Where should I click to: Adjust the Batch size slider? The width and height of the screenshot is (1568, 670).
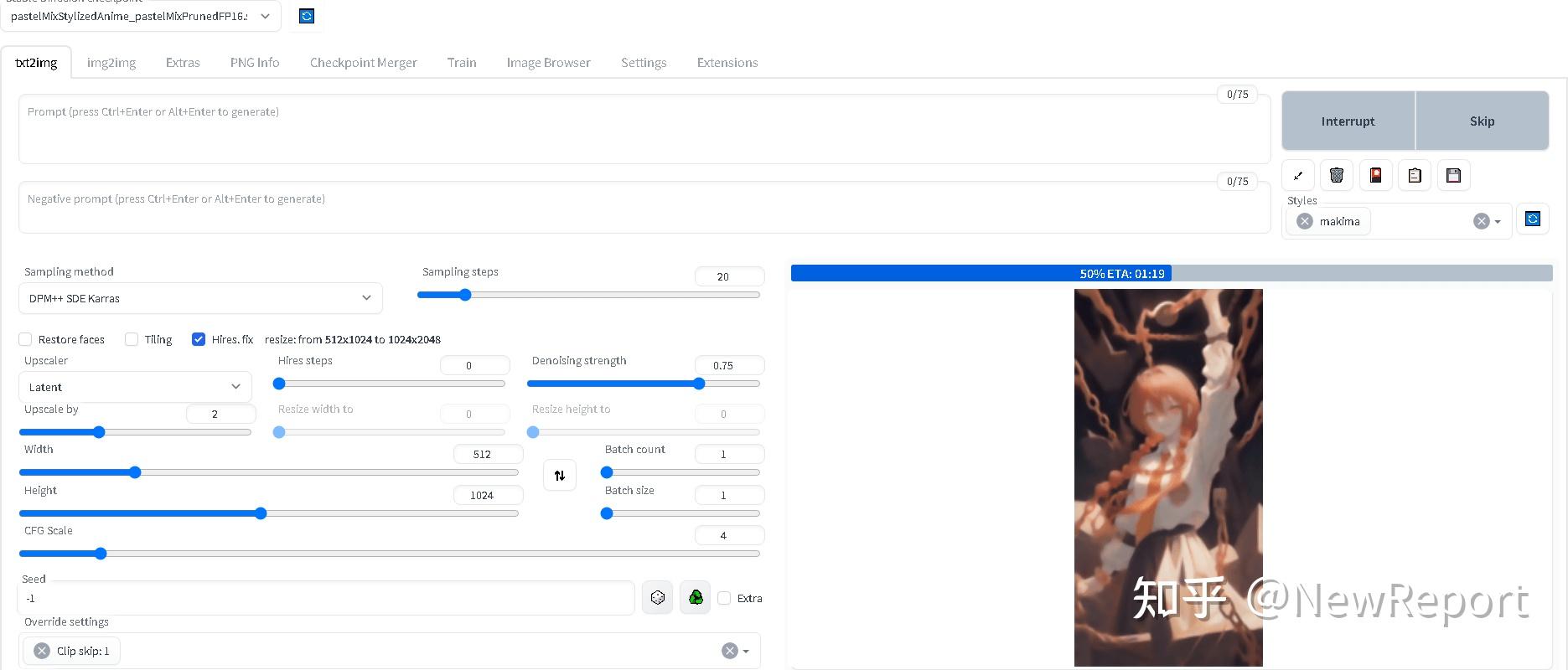pyautogui.click(x=681, y=513)
